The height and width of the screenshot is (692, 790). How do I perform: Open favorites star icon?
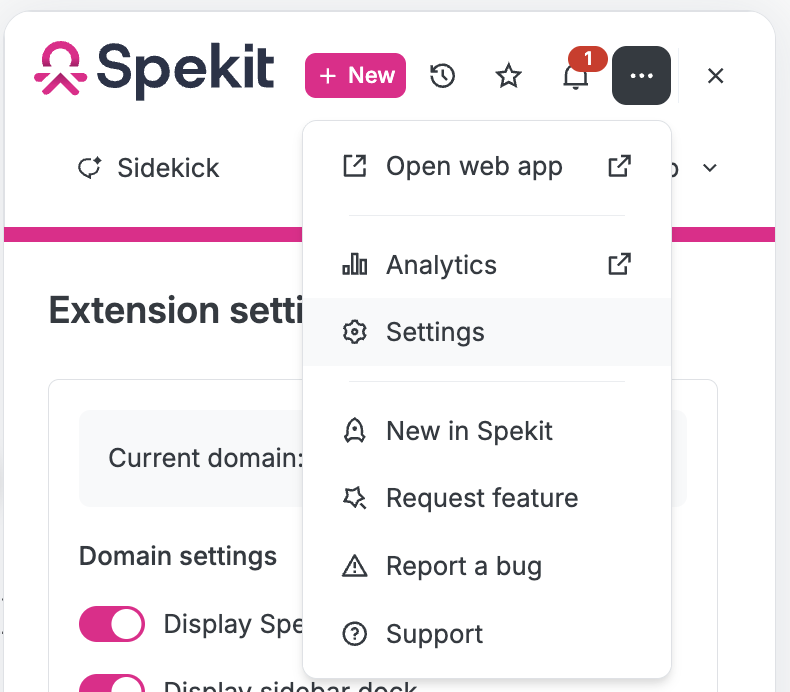coord(508,76)
